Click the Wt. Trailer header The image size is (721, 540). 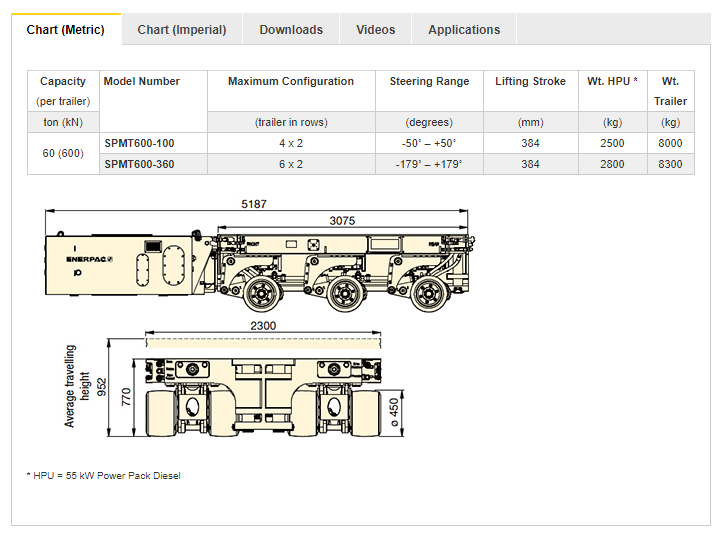coord(670,91)
